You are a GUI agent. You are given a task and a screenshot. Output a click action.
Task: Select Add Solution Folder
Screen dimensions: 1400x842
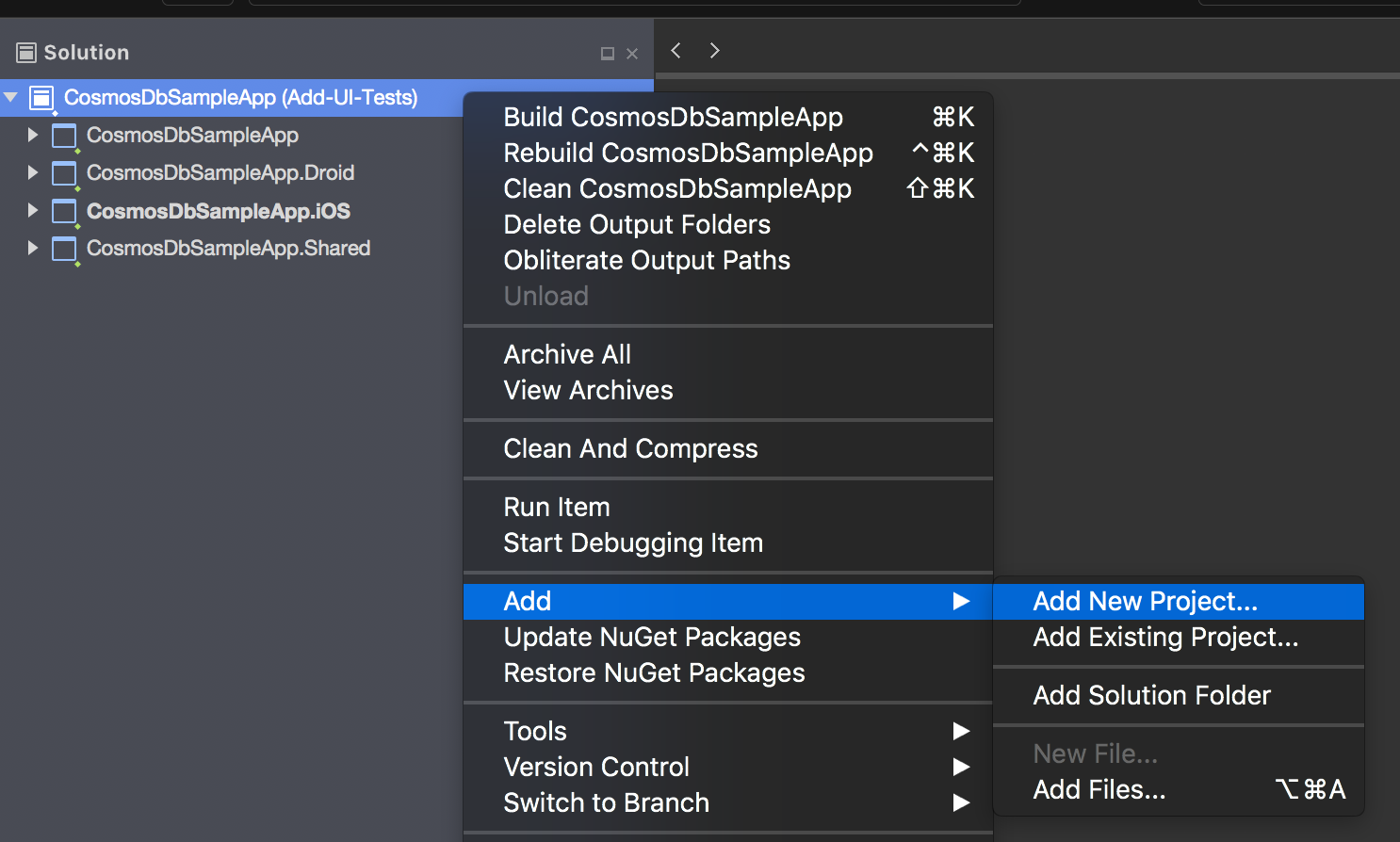1179,695
